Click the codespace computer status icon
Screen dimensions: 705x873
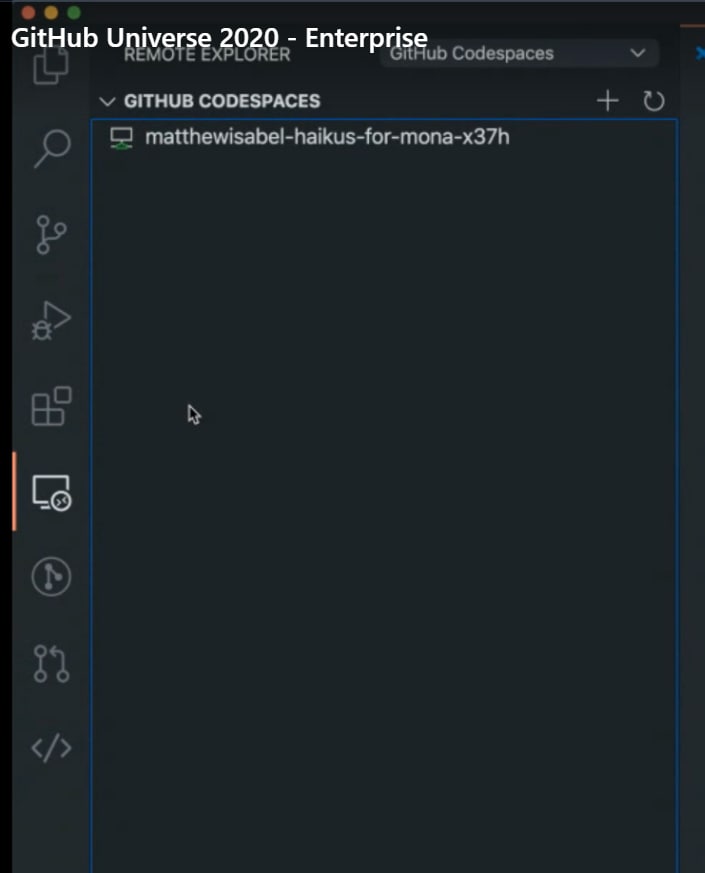(121, 138)
